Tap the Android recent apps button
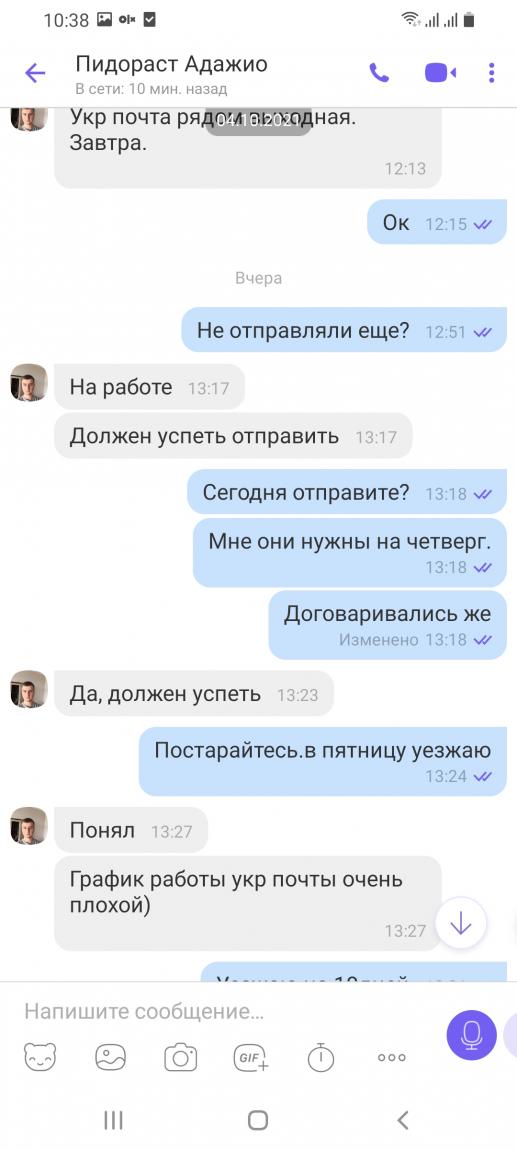The width and height of the screenshot is (517, 1150). coord(113,1119)
